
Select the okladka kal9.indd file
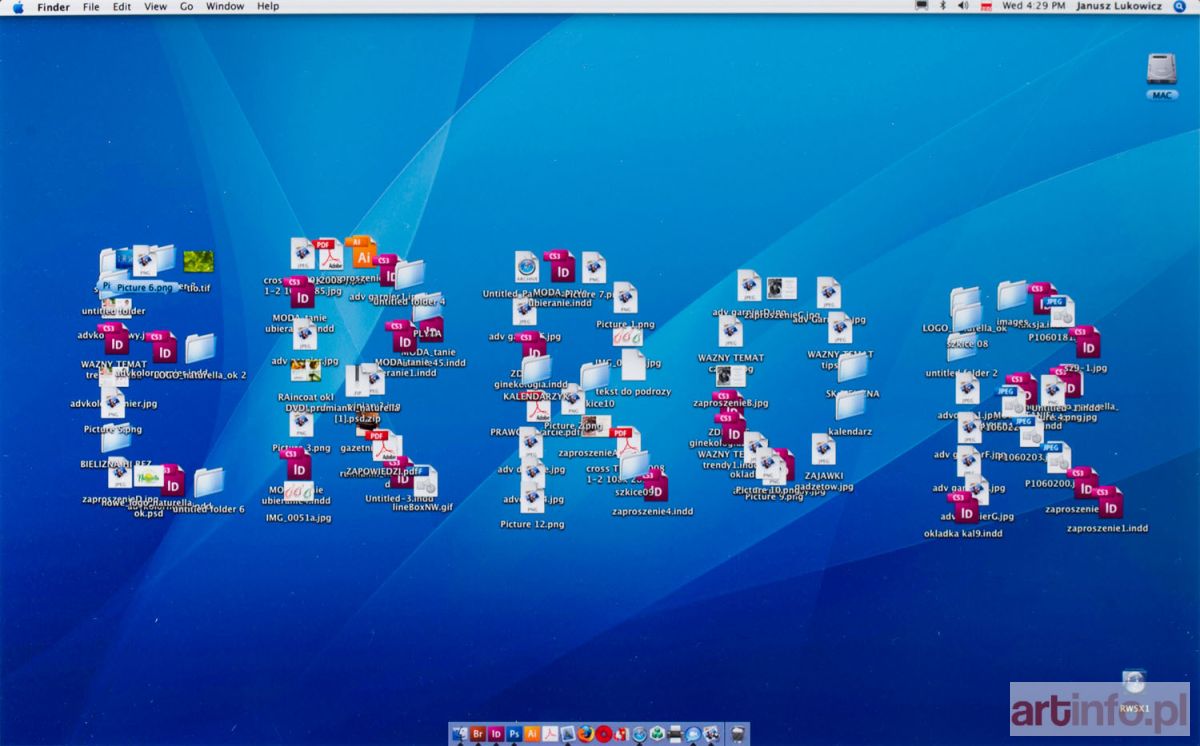tap(964, 508)
